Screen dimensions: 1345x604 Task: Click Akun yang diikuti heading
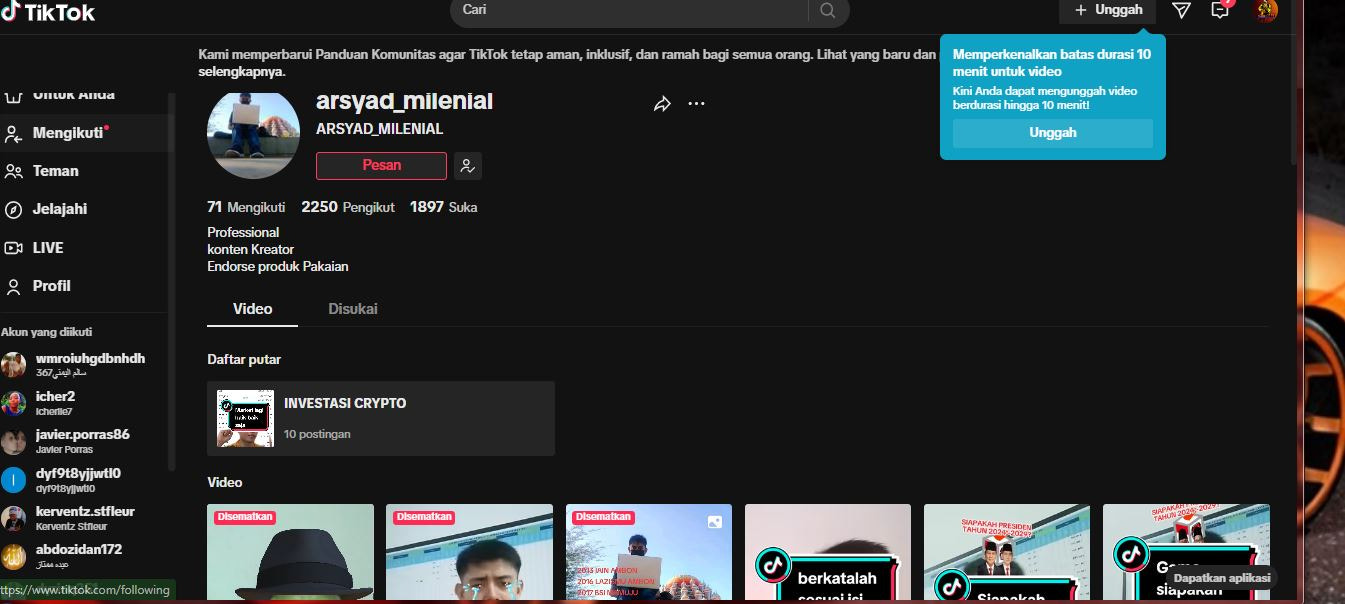[x=47, y=332]
